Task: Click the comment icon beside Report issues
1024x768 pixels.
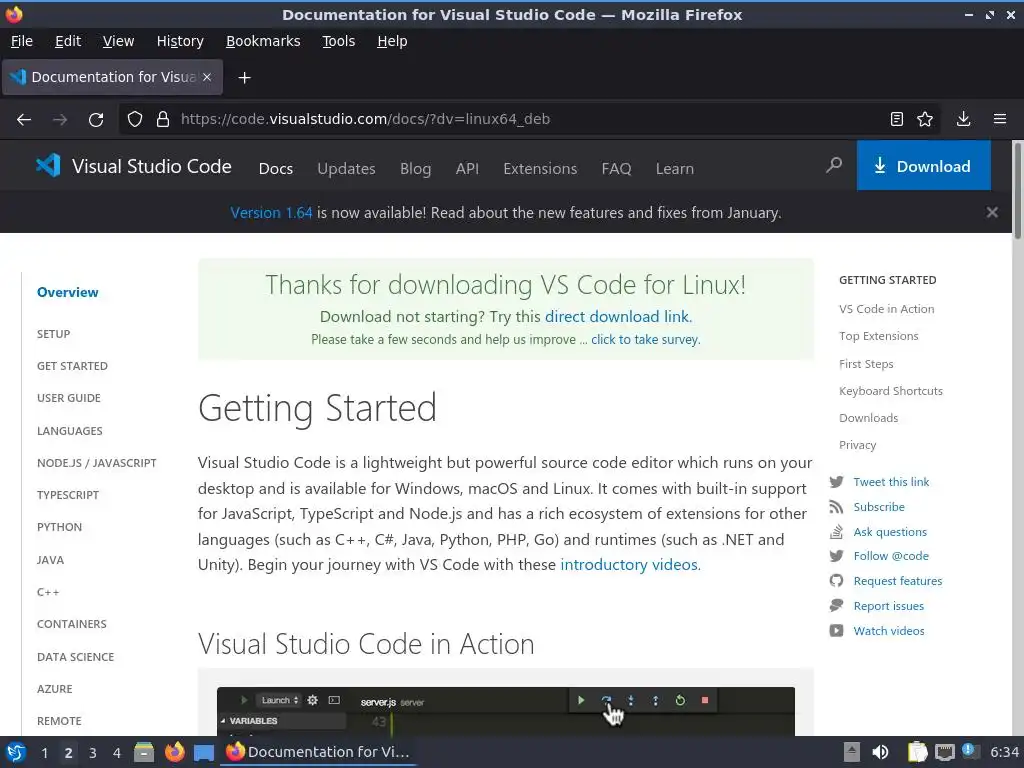Action: pyautogui.click(x=836, y=606)
